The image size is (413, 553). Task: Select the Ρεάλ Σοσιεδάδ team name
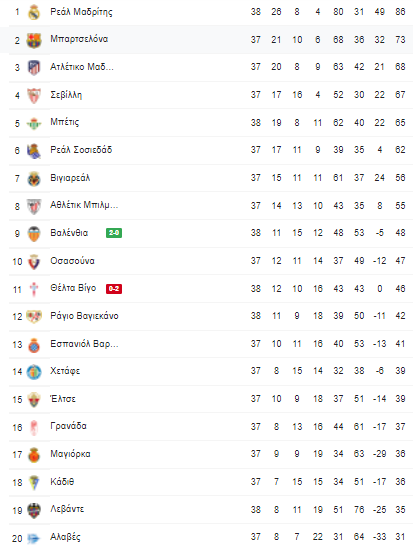pos(81,150)
